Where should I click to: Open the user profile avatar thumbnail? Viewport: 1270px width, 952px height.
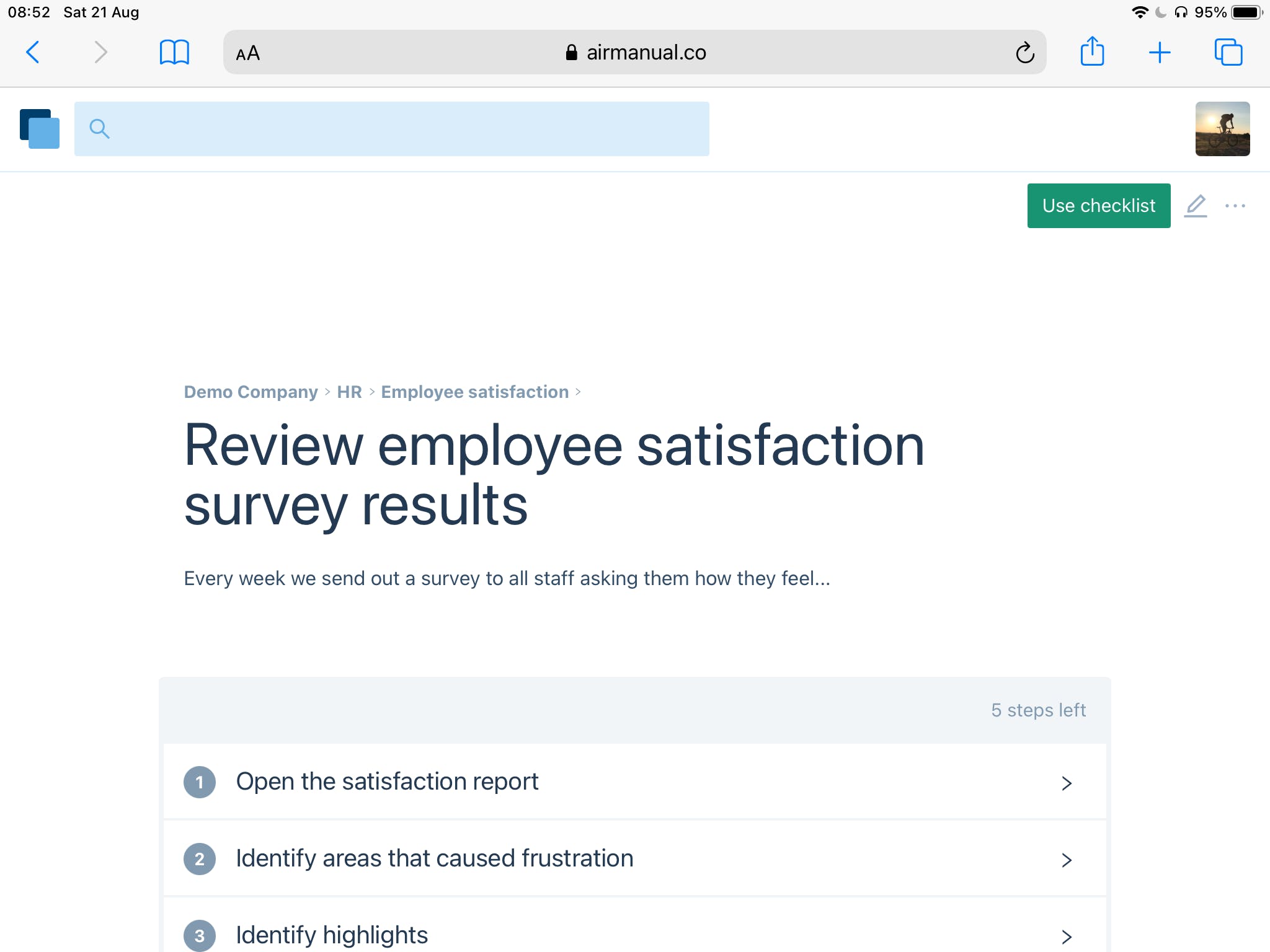tap(1222, 129)
